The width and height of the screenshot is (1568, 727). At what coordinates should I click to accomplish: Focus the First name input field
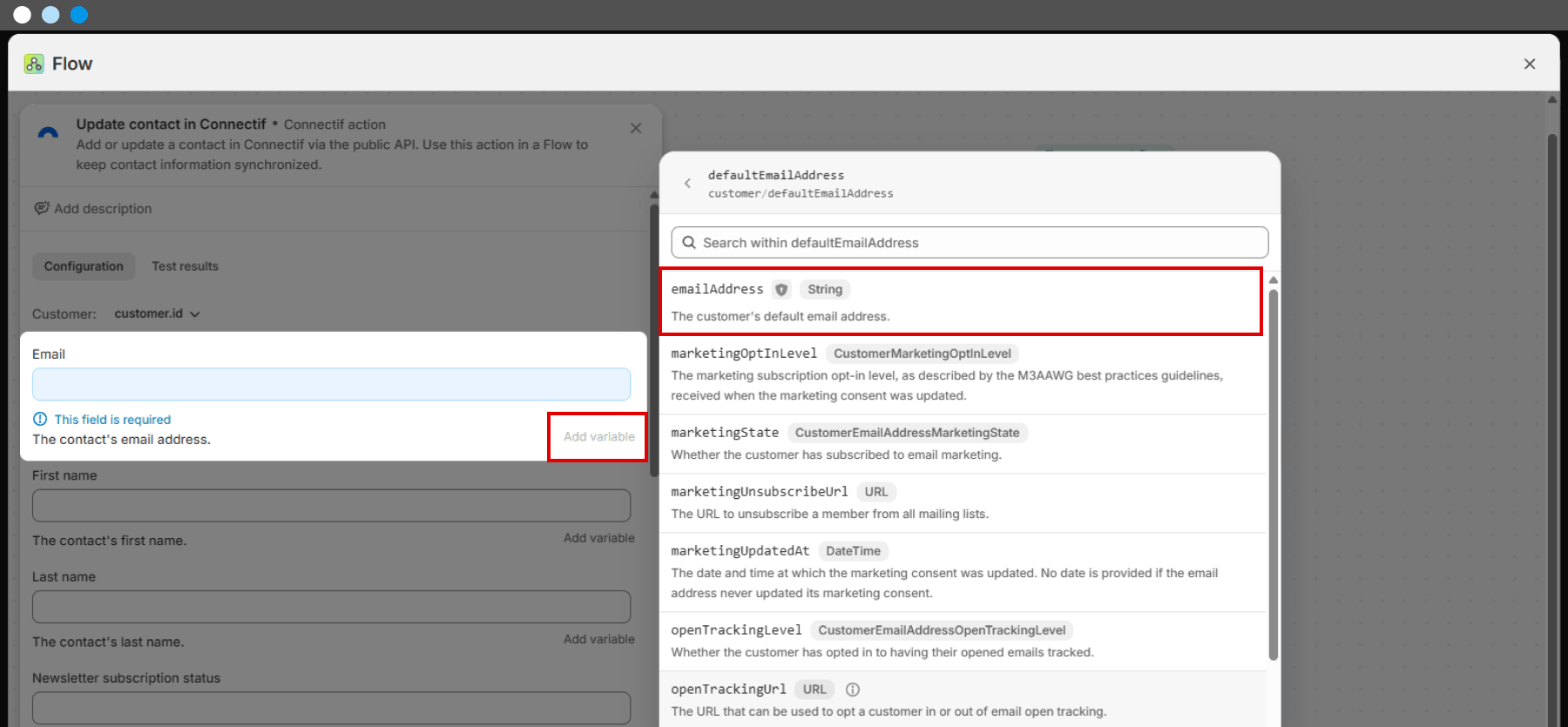[x=331, y=505]
